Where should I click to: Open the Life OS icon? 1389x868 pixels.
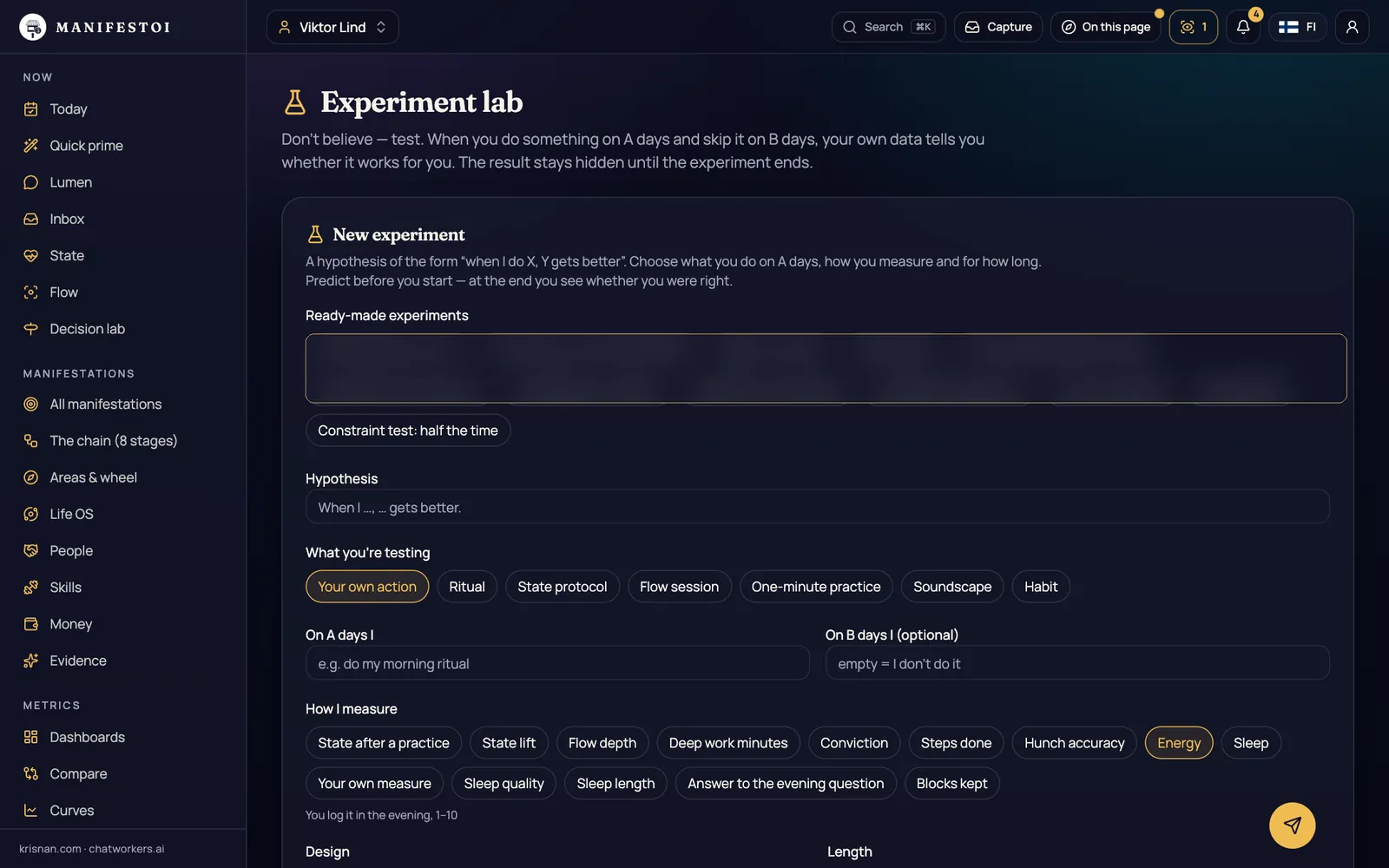coord(31,514)
